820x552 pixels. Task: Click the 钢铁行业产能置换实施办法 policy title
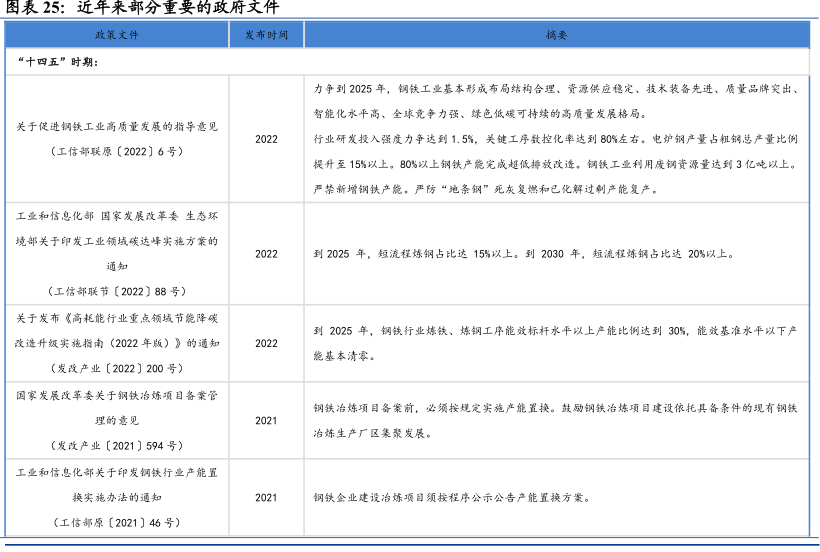117,484
